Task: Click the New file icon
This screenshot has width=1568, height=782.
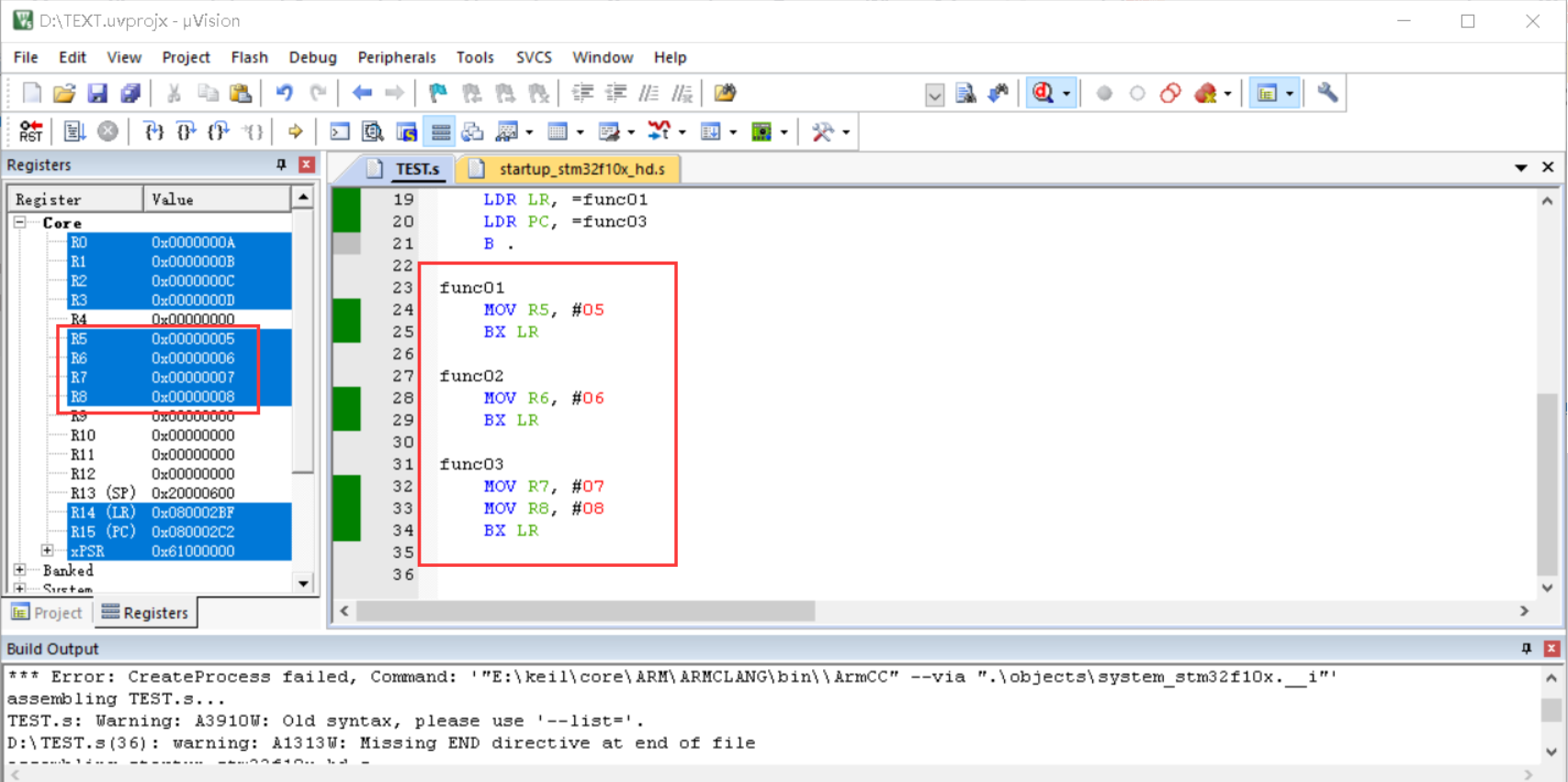Action: click(32, 93)
